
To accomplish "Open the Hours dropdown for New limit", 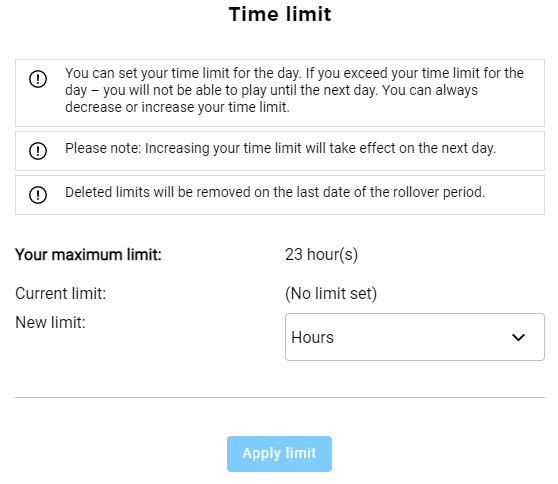I will point(415,337).
